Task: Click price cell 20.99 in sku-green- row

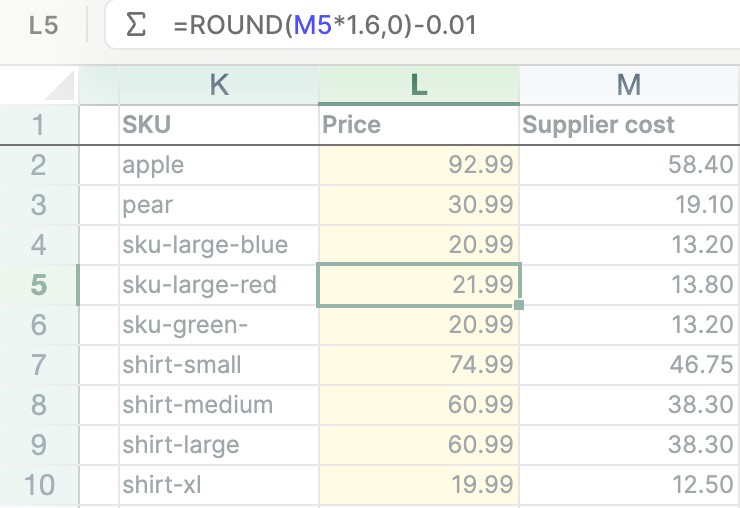Action: click(419, 325)
